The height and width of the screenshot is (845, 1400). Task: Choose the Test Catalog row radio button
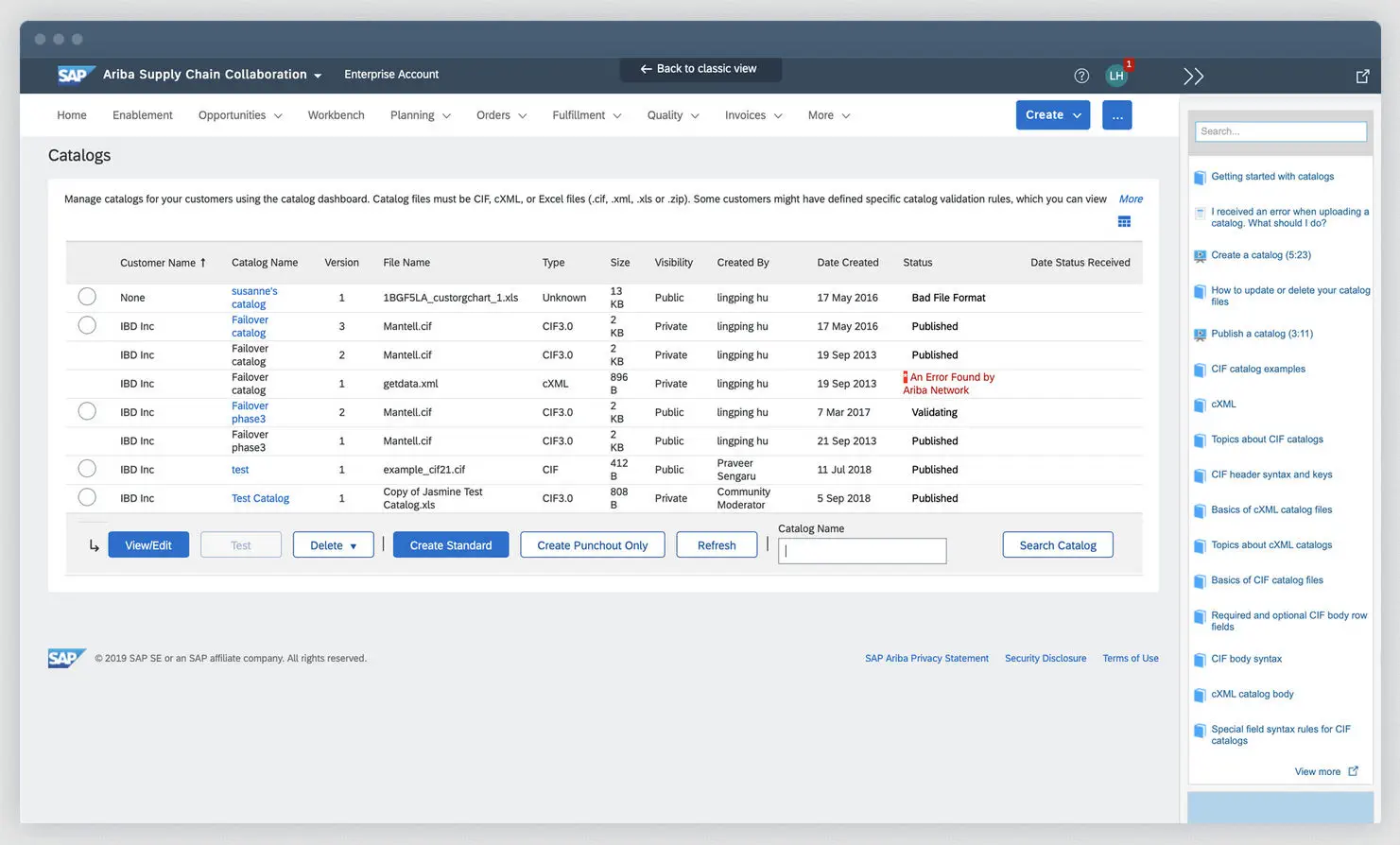[x=87, y=497]
